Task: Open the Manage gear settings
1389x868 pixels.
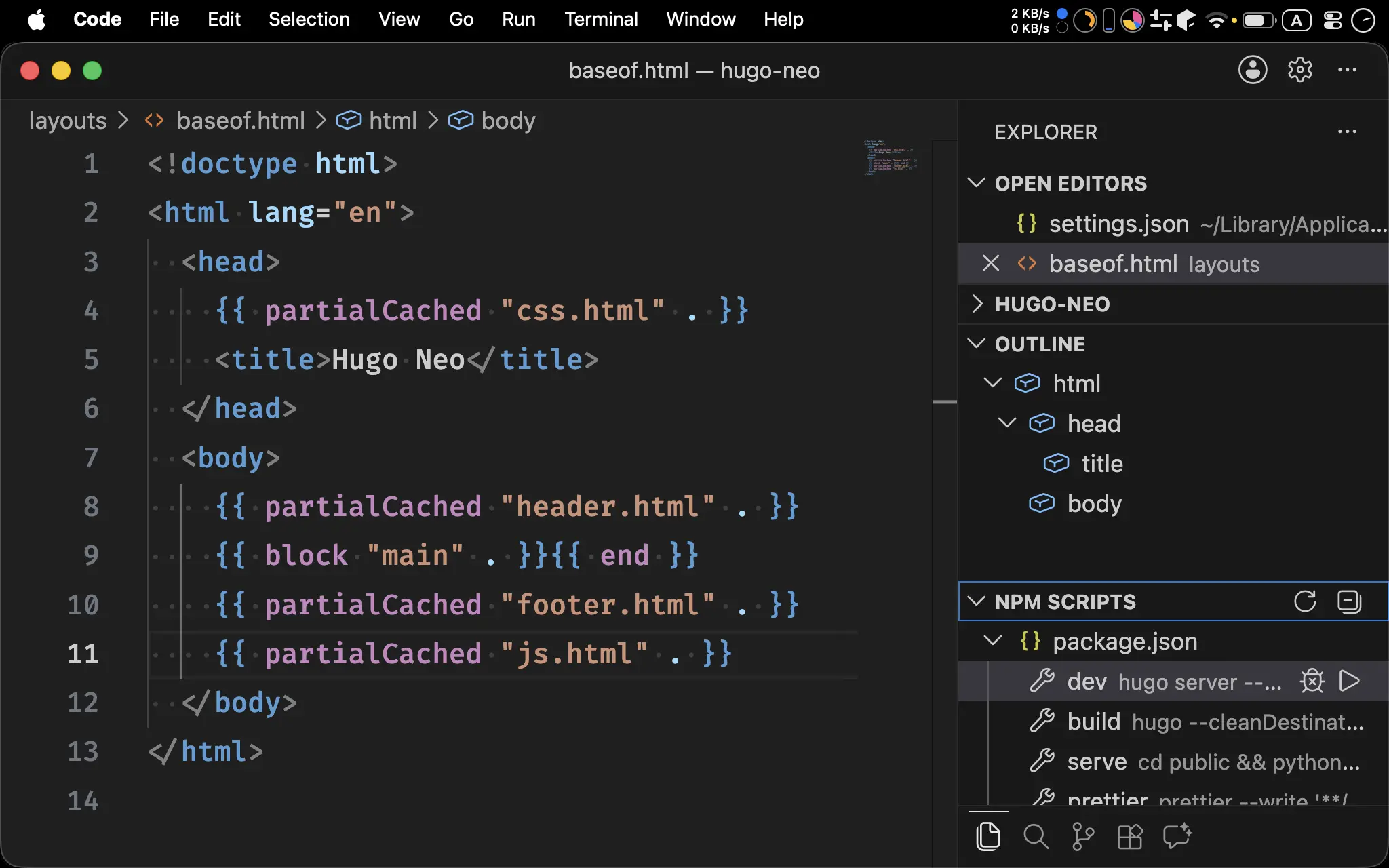Action: click(1300, 70)
